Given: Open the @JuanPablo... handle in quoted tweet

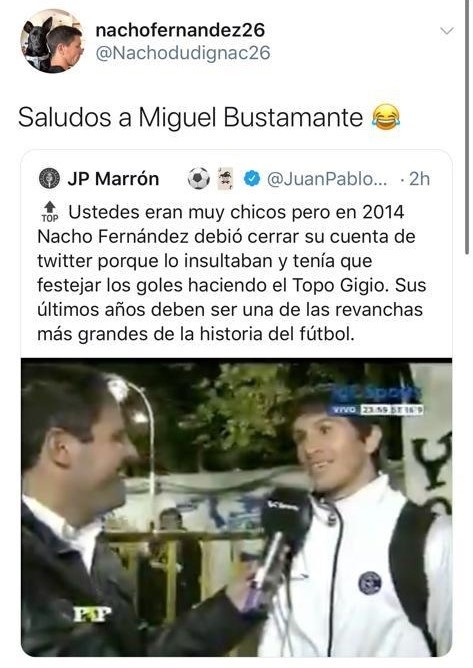Looking at the screenshot, I should point(327,179).
